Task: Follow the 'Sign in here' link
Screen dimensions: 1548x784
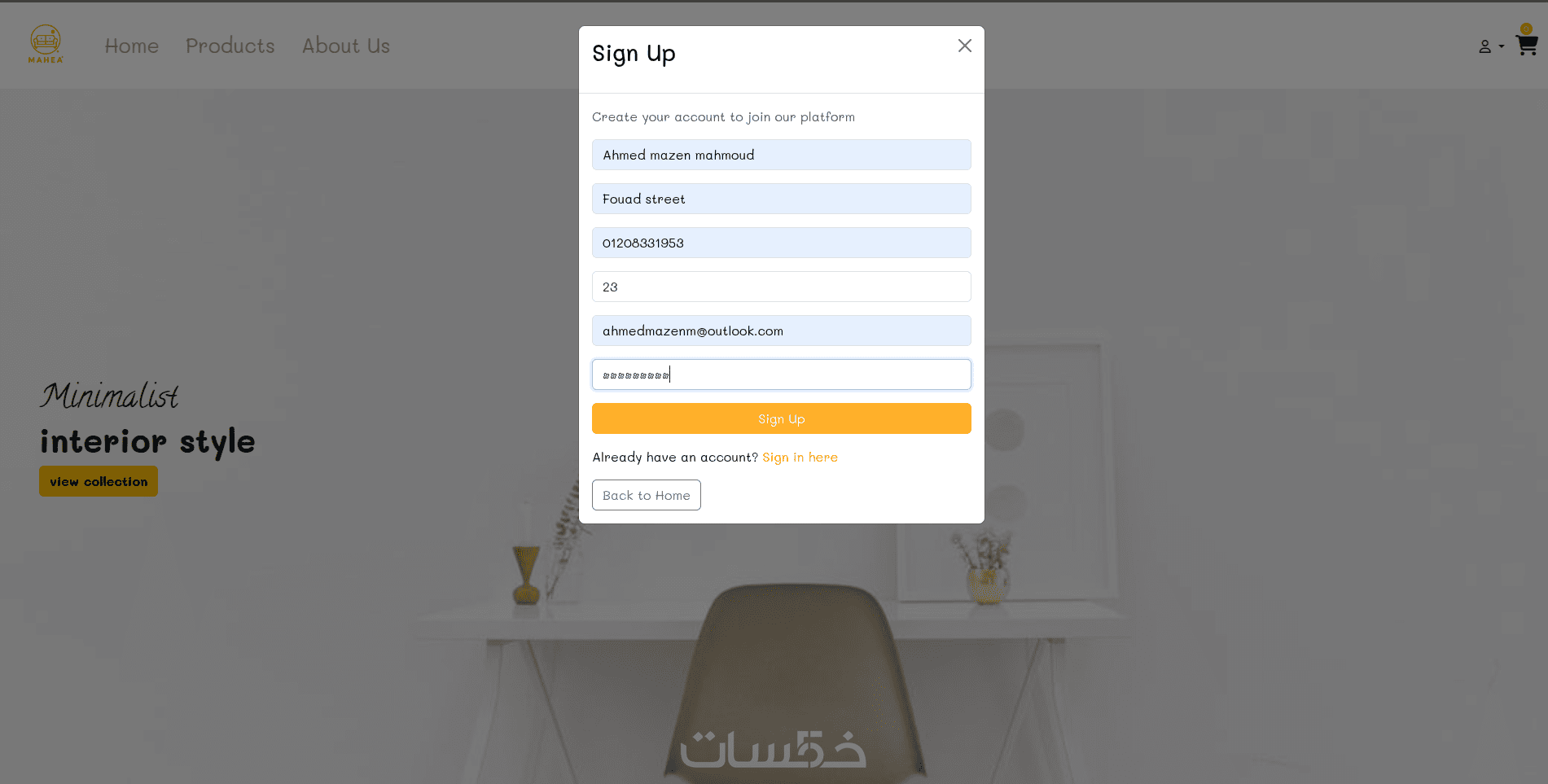Action: [x=800, y=458]
